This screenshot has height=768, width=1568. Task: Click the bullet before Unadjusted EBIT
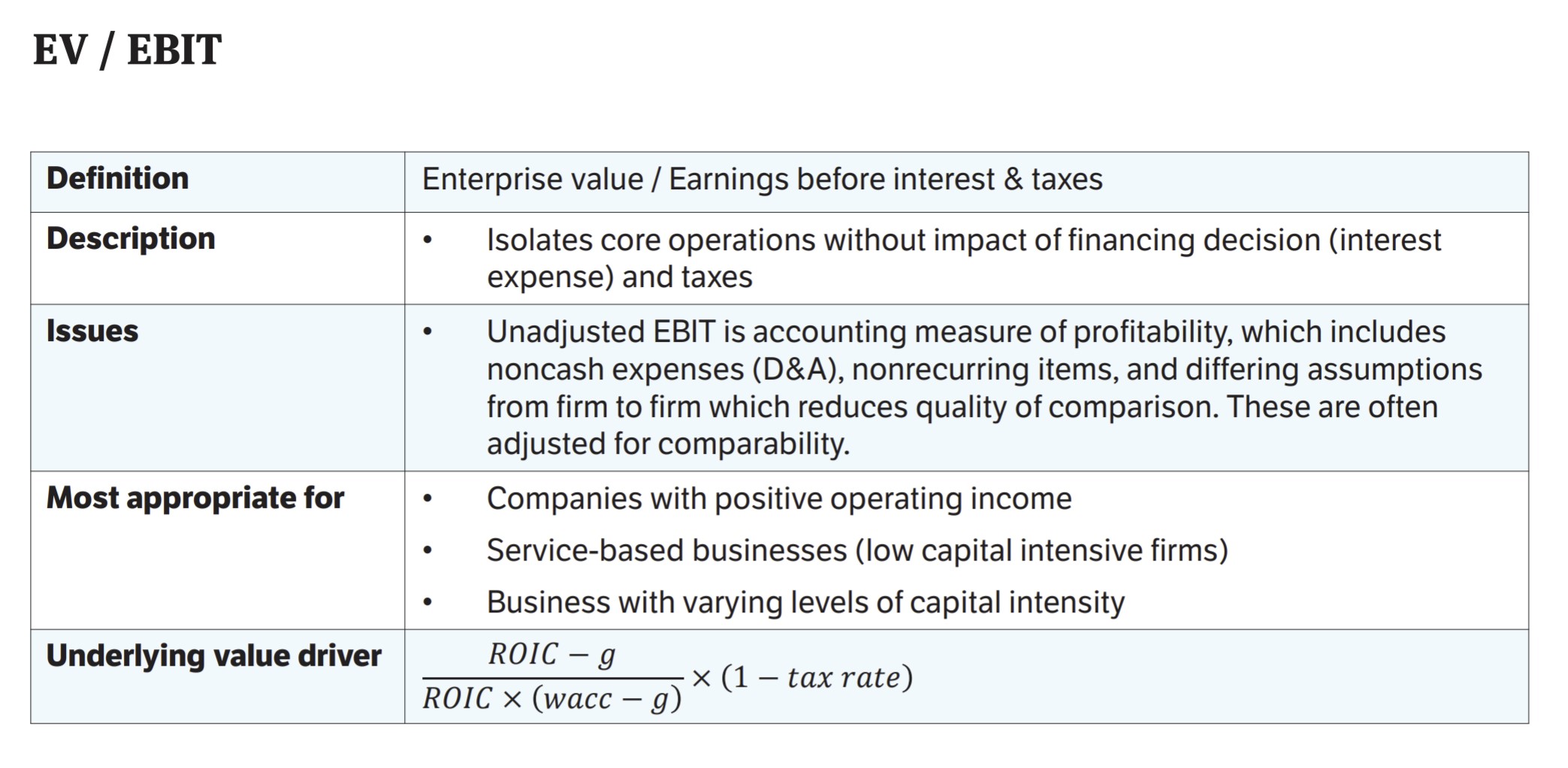pos(427,332)
